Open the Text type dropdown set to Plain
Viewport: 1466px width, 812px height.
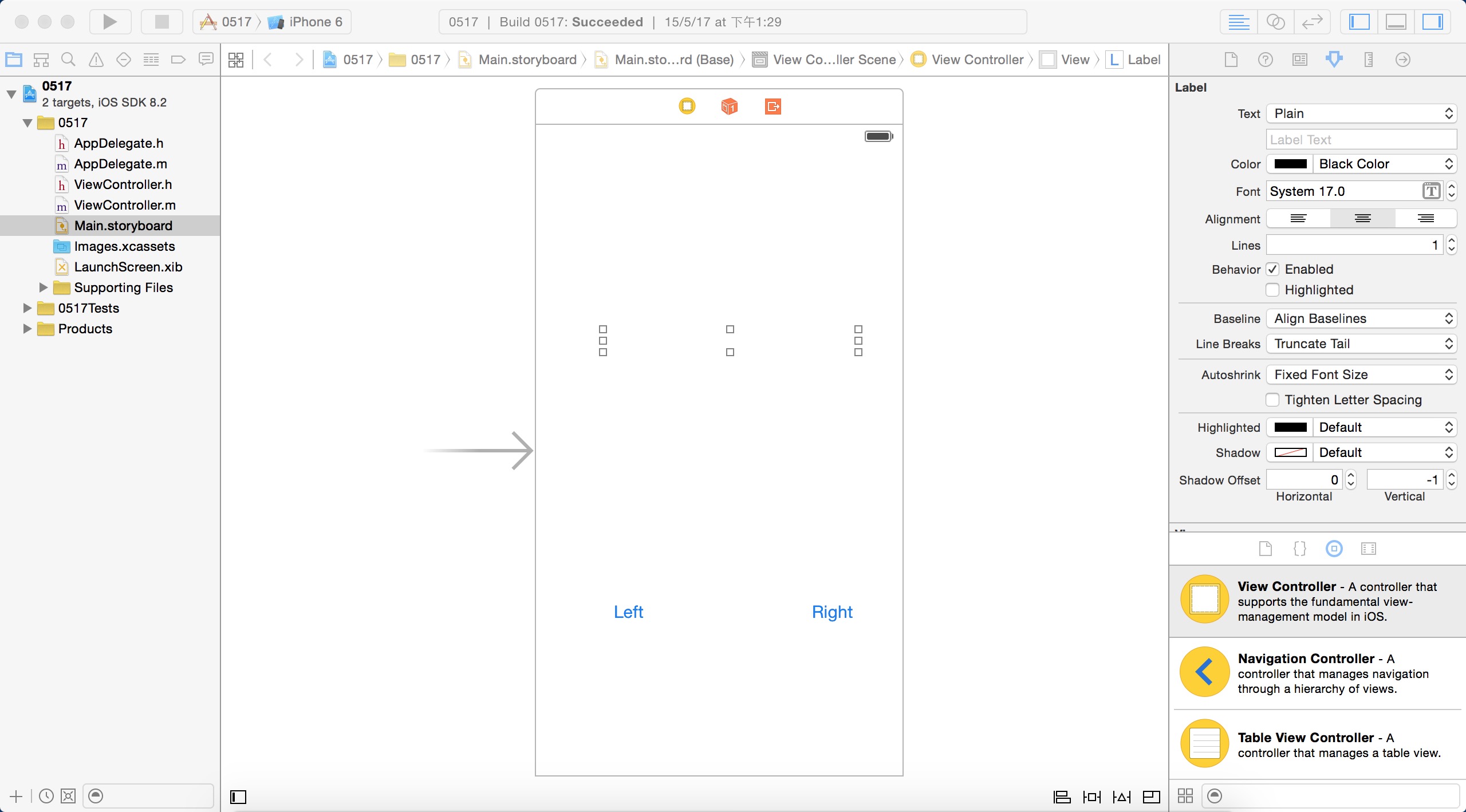[1361, 113]
